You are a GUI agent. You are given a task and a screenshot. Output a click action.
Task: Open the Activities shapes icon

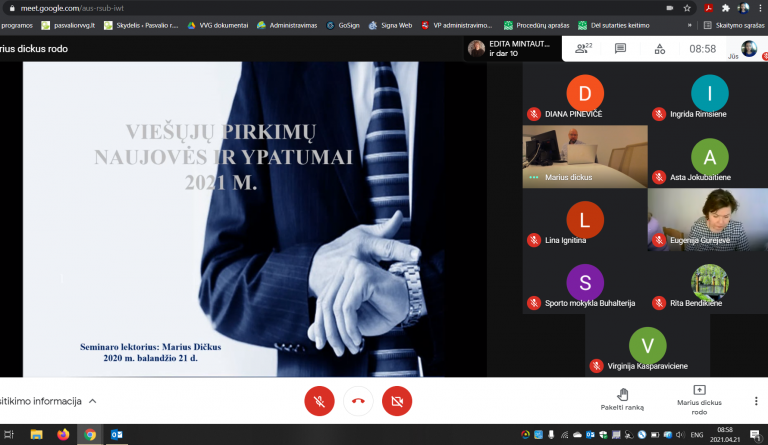[660, 48]
